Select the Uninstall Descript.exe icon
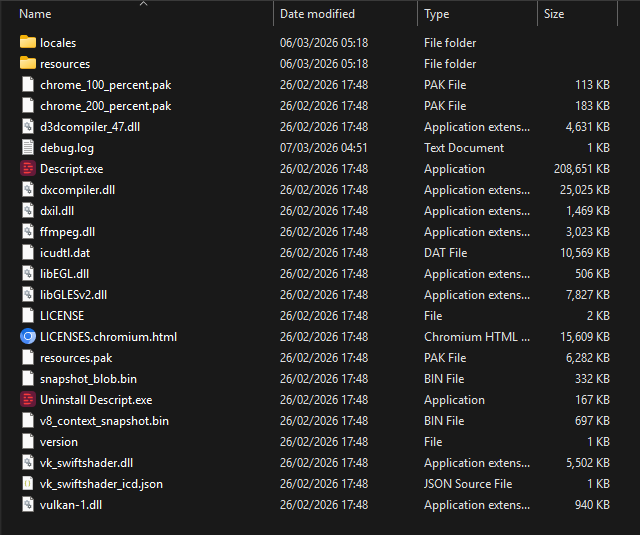The image size is (640, 535). [28, 400]
